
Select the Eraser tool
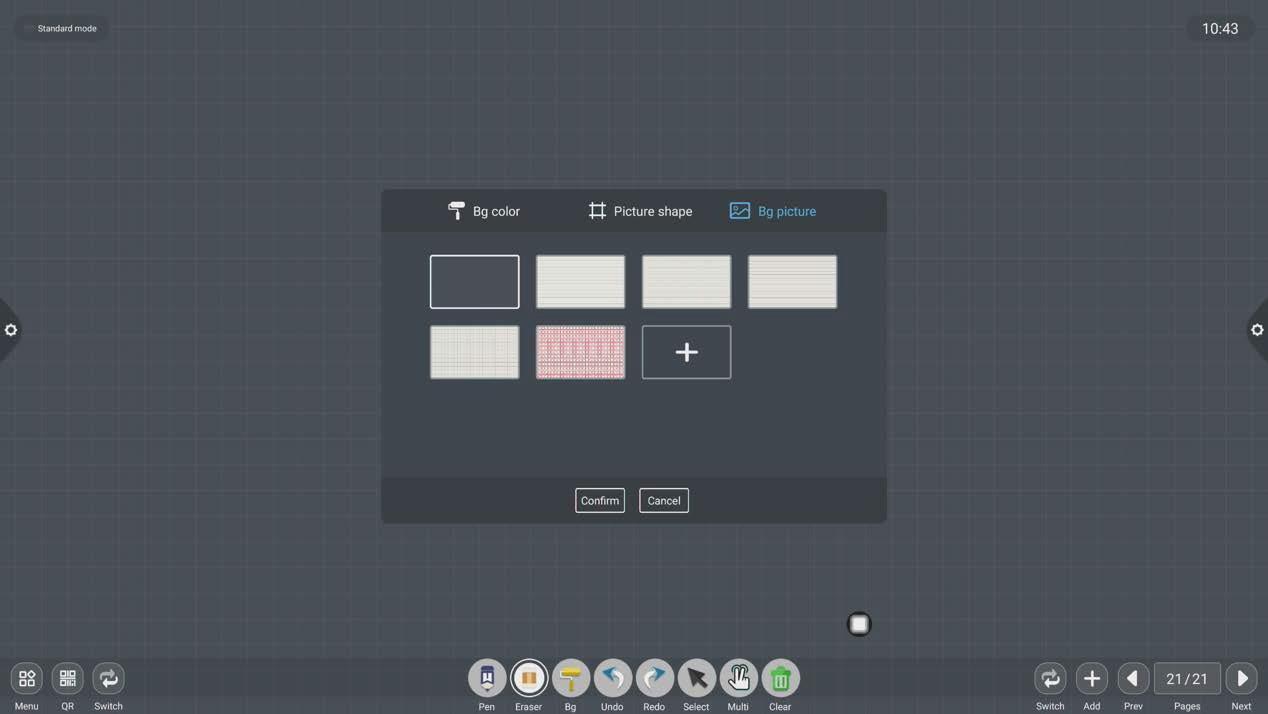(529, 678)
